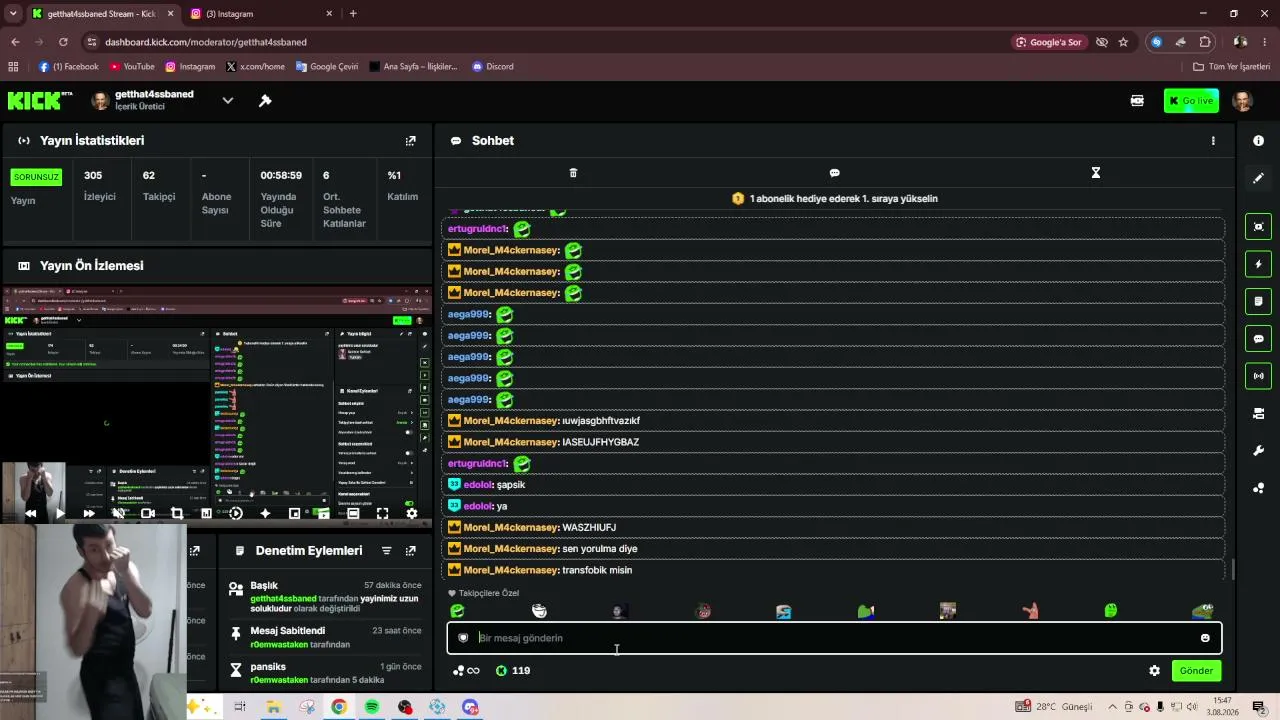1280x720 pixels.
Task: Click the Shazam extension icon in Chrome
Action: point(1156,42)
